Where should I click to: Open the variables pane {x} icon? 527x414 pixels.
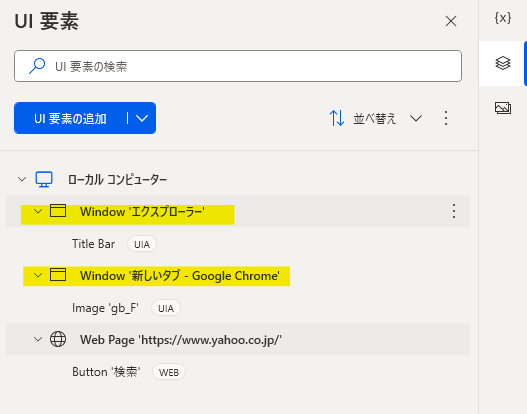503,18
